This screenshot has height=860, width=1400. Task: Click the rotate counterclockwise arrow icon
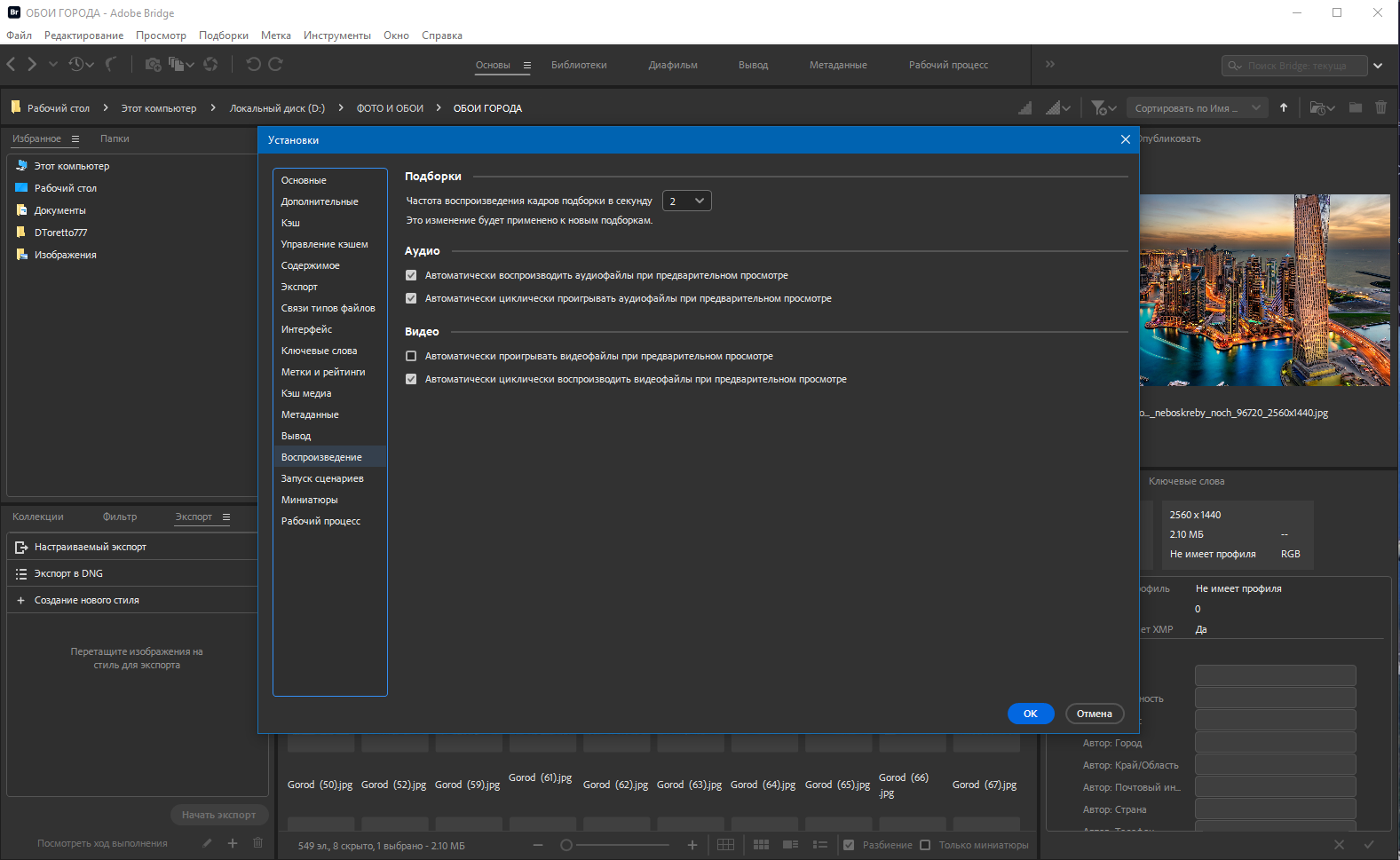(x=253, y=64)
